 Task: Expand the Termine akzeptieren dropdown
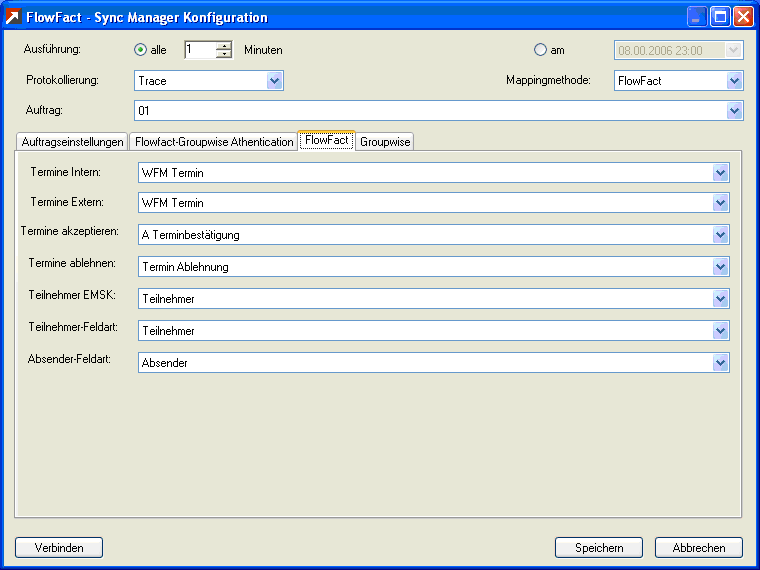(x=720, y=235)
